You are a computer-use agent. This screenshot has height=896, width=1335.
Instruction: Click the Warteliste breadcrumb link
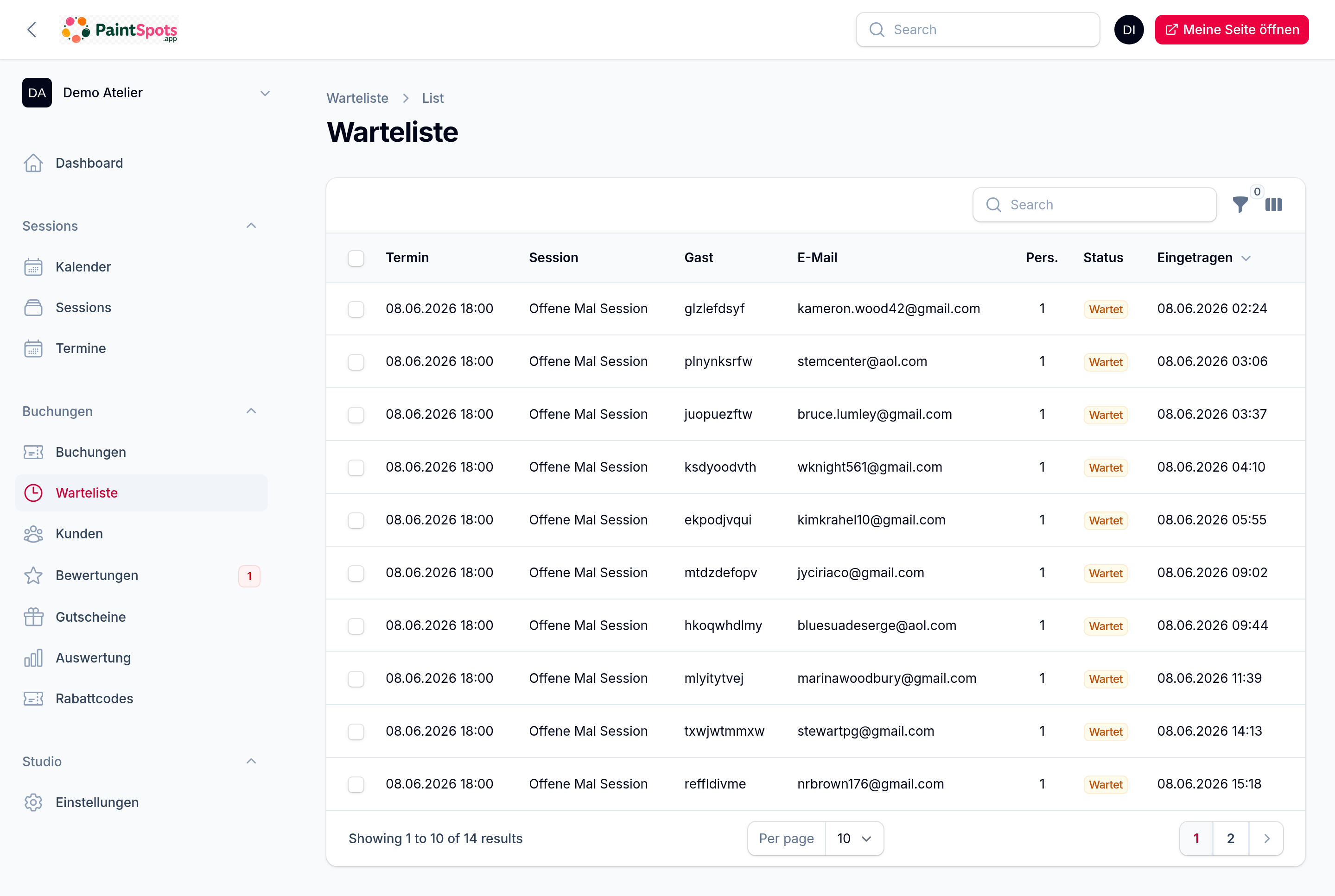click(x=357, y=98)
